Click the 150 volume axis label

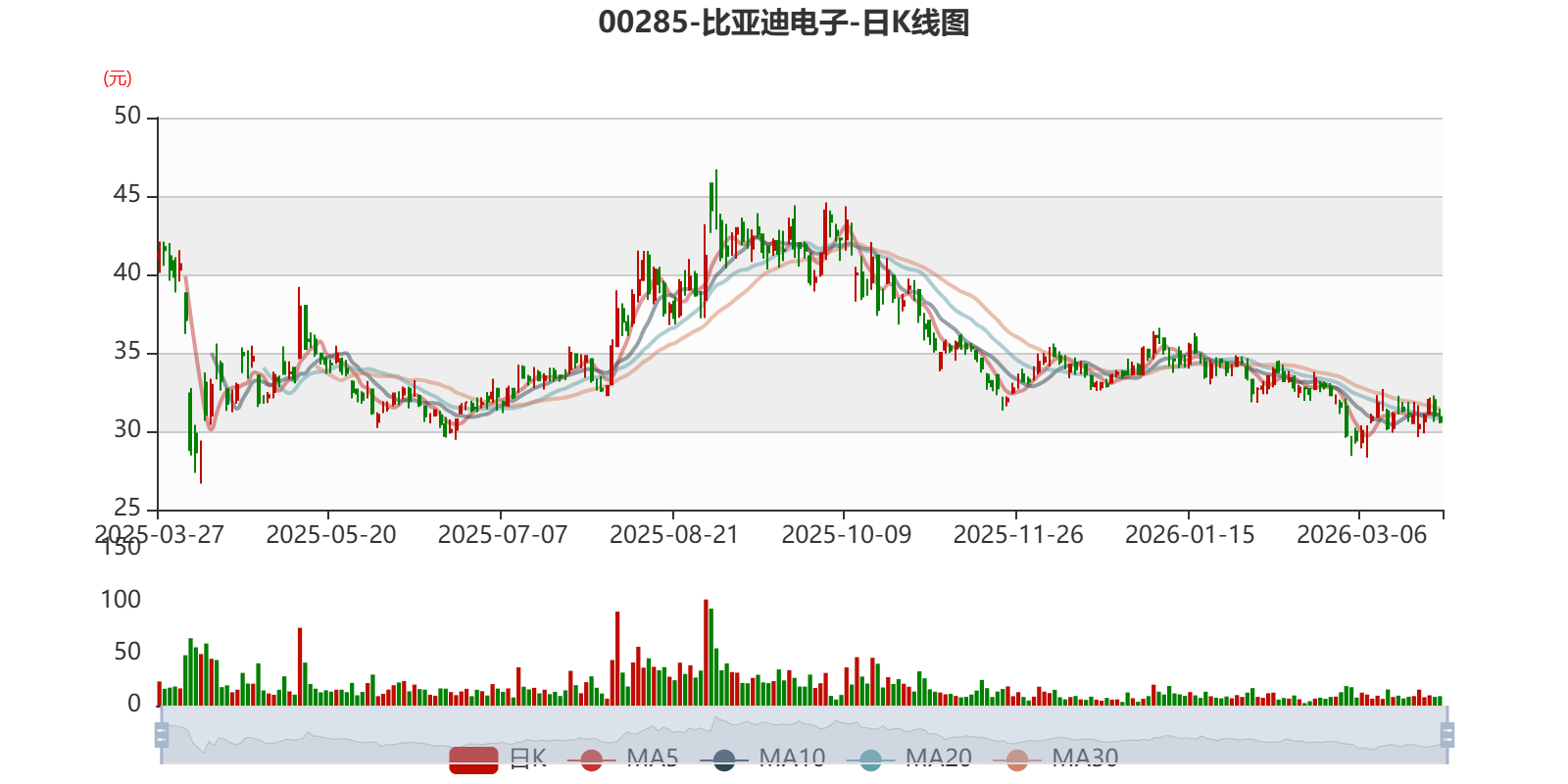click(121, 548)
